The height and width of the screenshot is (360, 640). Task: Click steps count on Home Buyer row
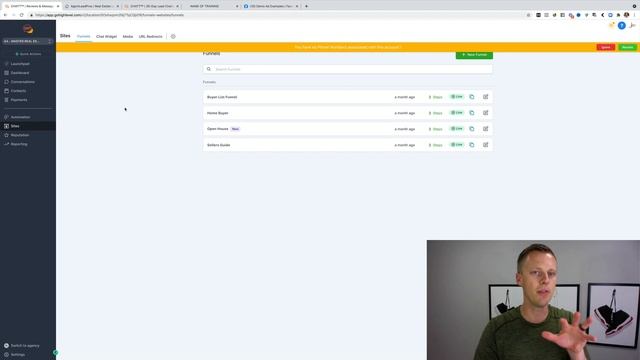point(436,113)
